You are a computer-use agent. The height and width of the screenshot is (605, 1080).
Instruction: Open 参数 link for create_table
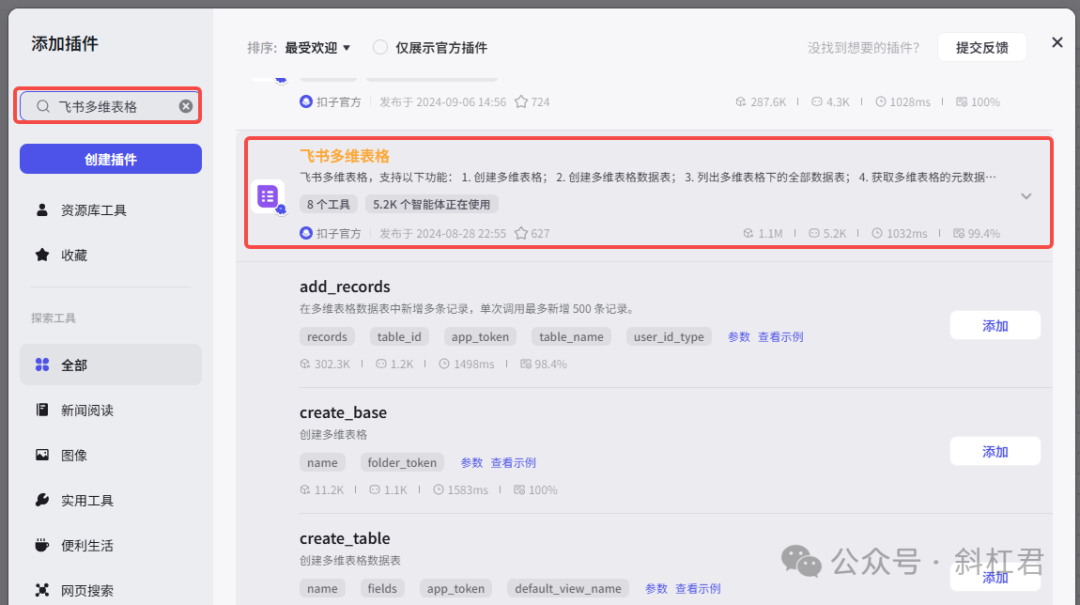click(x=656, y=588)
